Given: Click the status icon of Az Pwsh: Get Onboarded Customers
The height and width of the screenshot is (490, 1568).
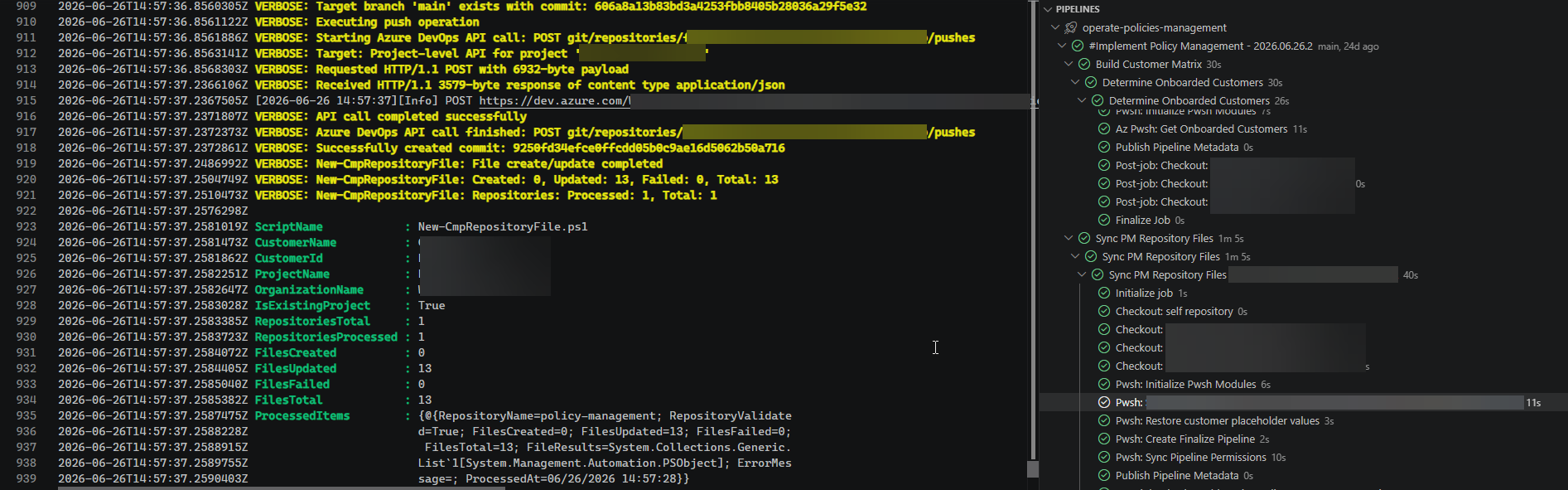Looking at the screenshot, I should point(1104,129).
